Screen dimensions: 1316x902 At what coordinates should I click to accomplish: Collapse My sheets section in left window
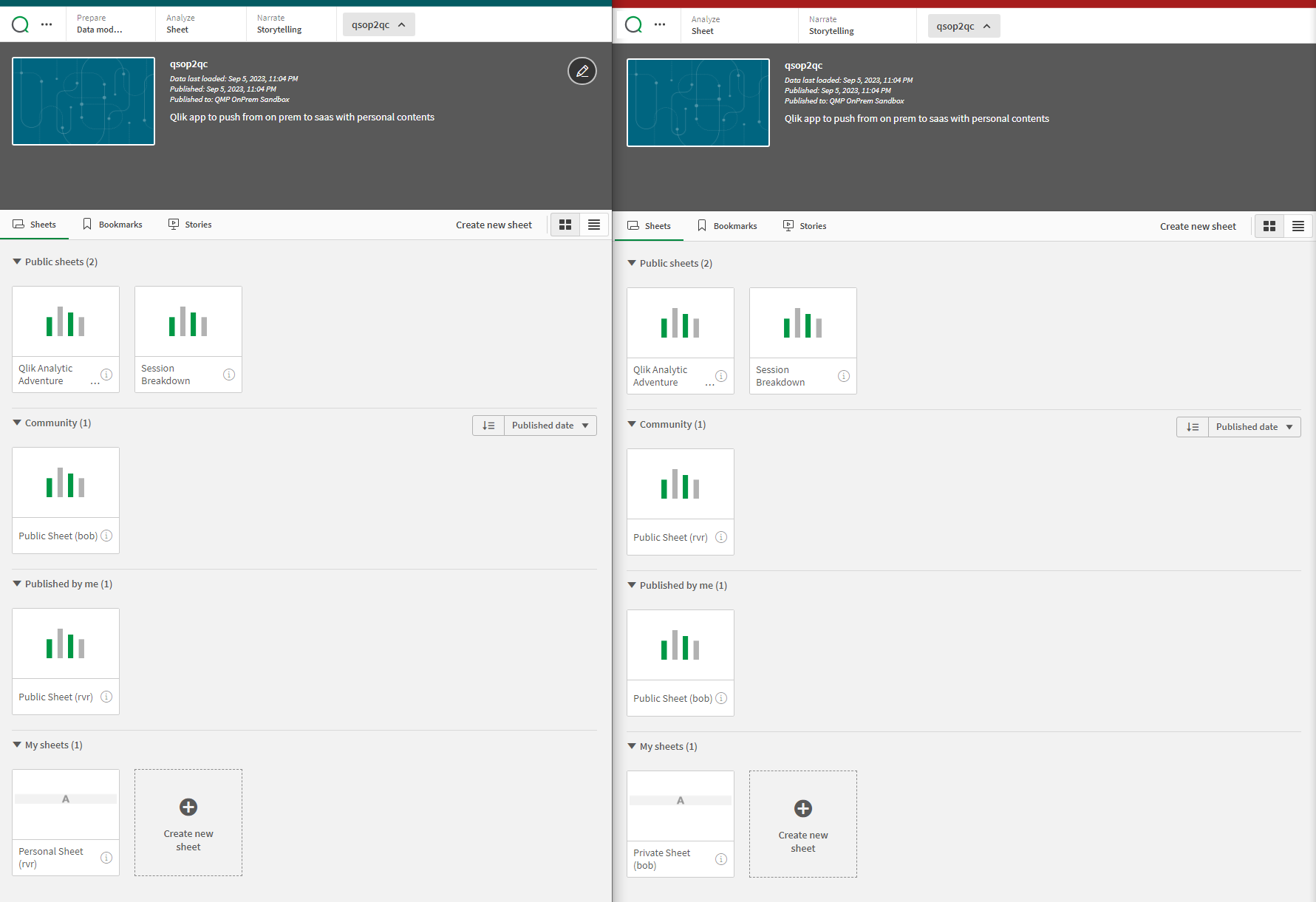(x=17, y=745)
